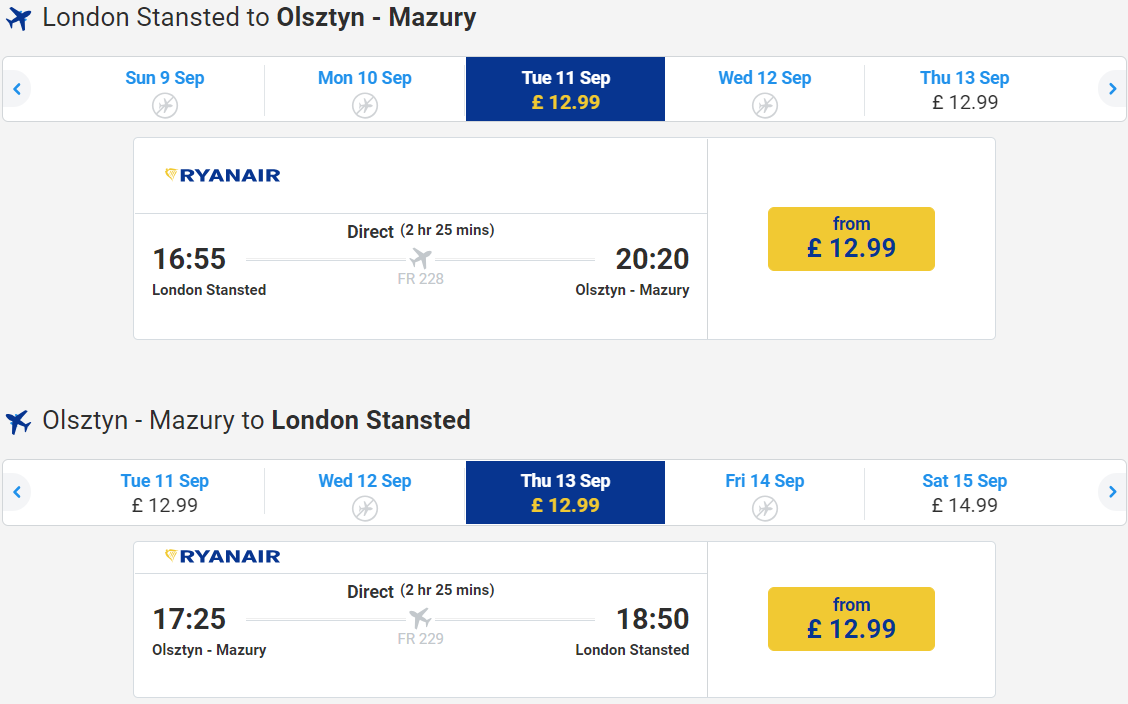Click the Ryanair logo on the return flight
The width and height of the screenshot is (1128, 704).
(222, 556)
